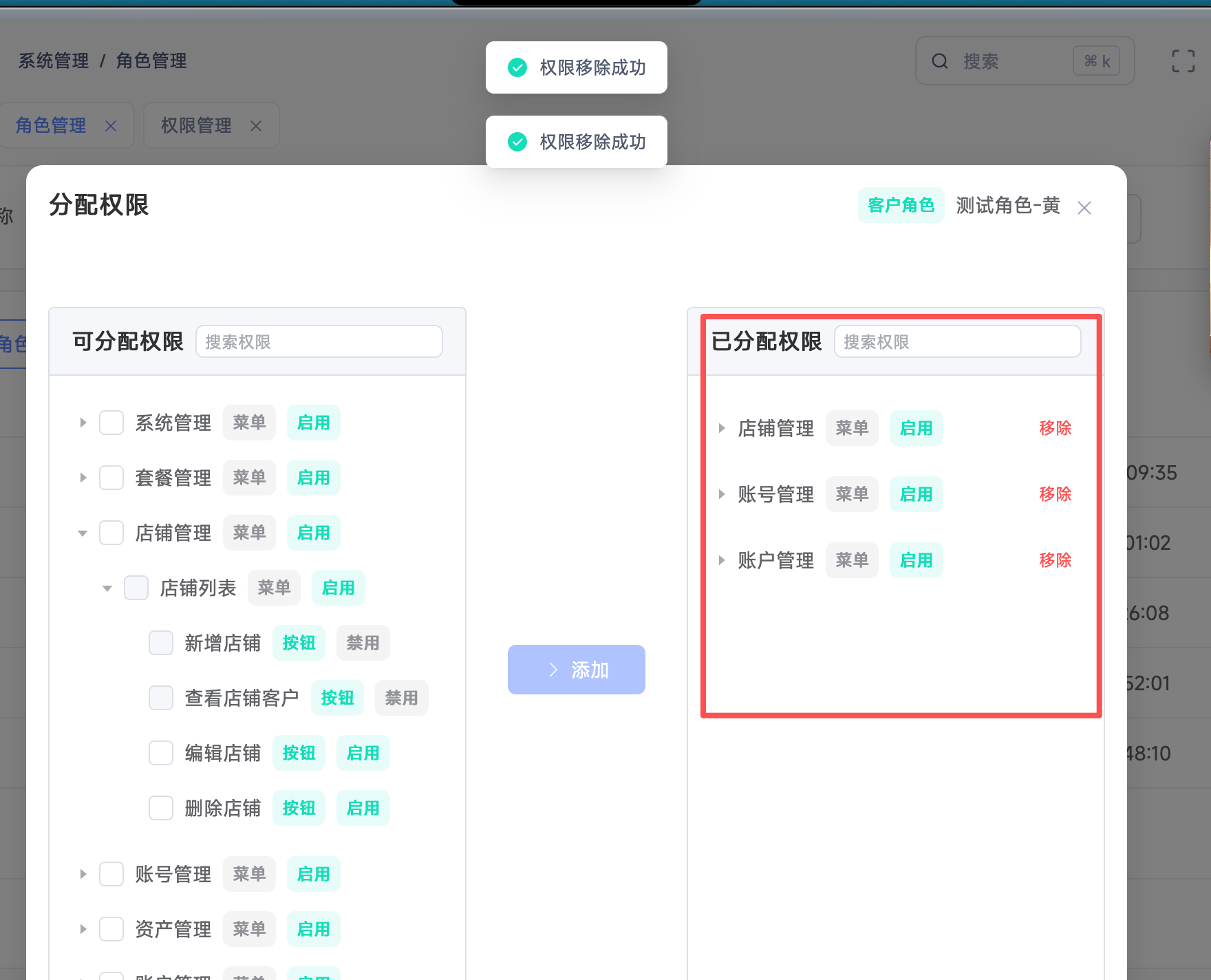This screenshot has height=980, width=1211.
Task: Toggle the 套餐管理 checkbox
Action: tap(111, 478)
